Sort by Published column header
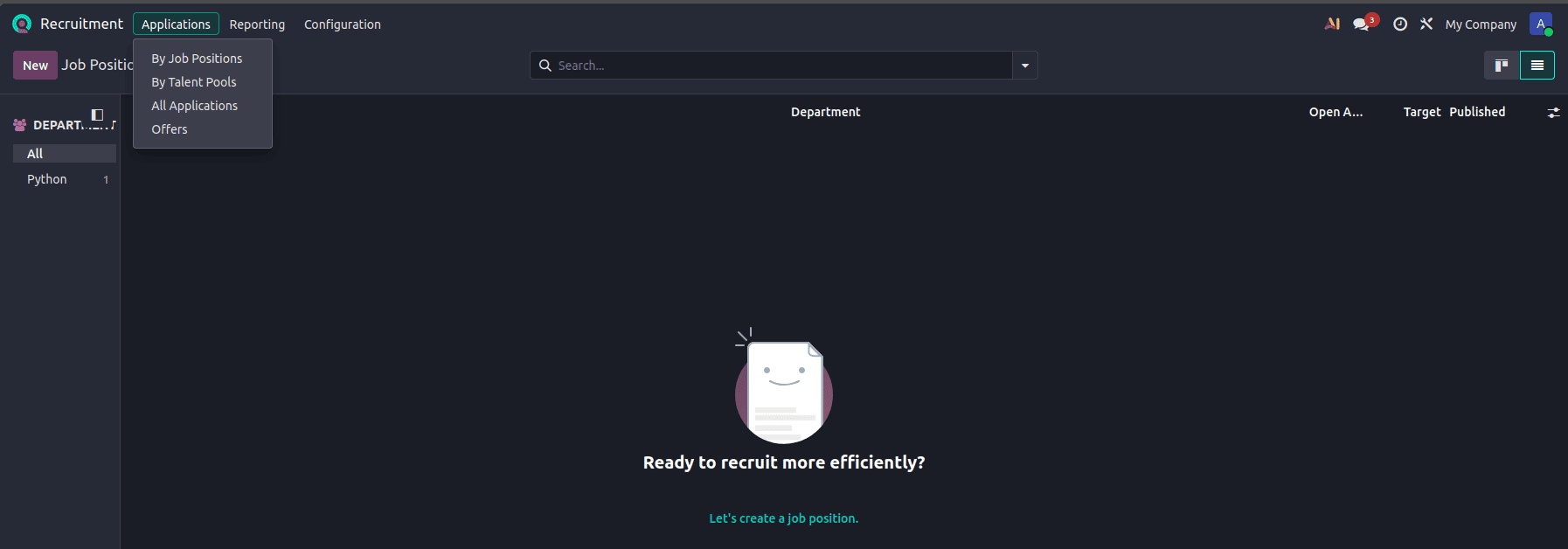This screenshot has height=549, width=1568. tap(1477, 112)
